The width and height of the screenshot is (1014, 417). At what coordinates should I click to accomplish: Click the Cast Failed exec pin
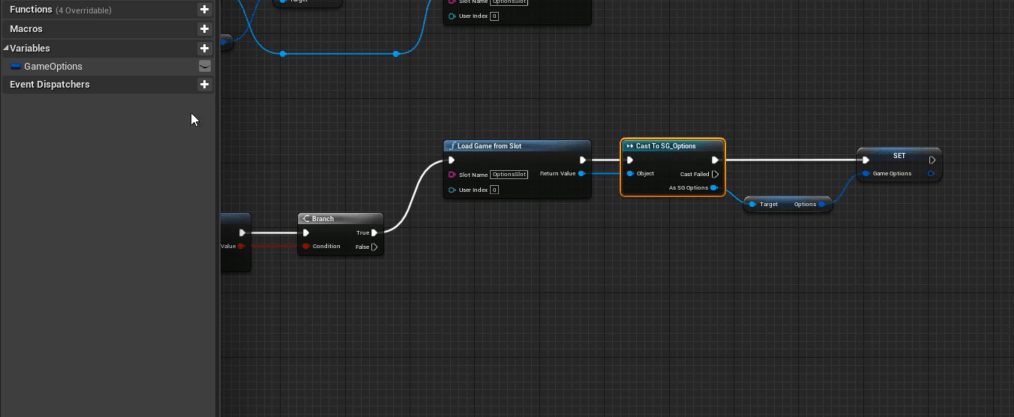click(x=715, y=175)
